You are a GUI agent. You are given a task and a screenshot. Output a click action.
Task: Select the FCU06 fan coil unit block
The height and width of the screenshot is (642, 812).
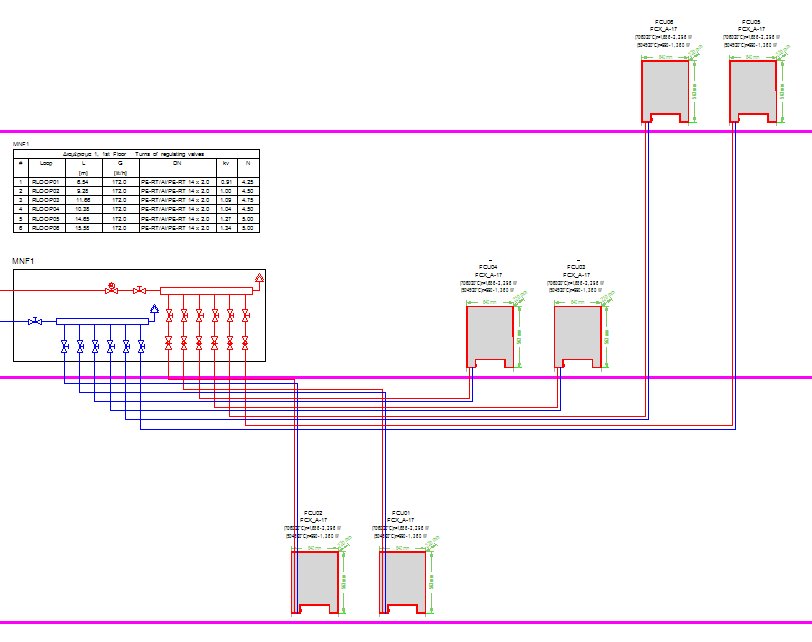[x=664, y=90]
